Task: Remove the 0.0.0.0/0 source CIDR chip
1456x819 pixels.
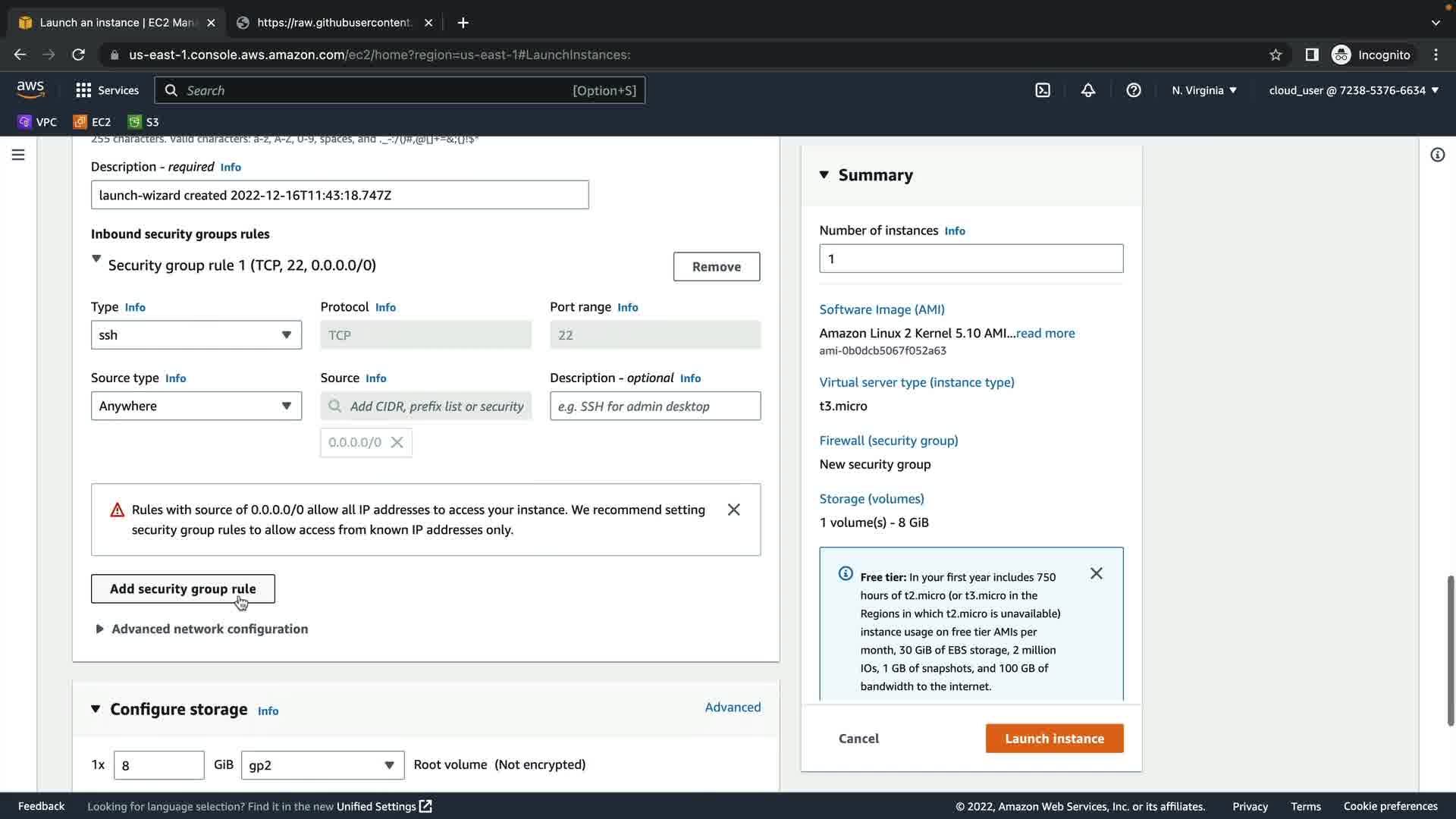Action: (397, 443)
